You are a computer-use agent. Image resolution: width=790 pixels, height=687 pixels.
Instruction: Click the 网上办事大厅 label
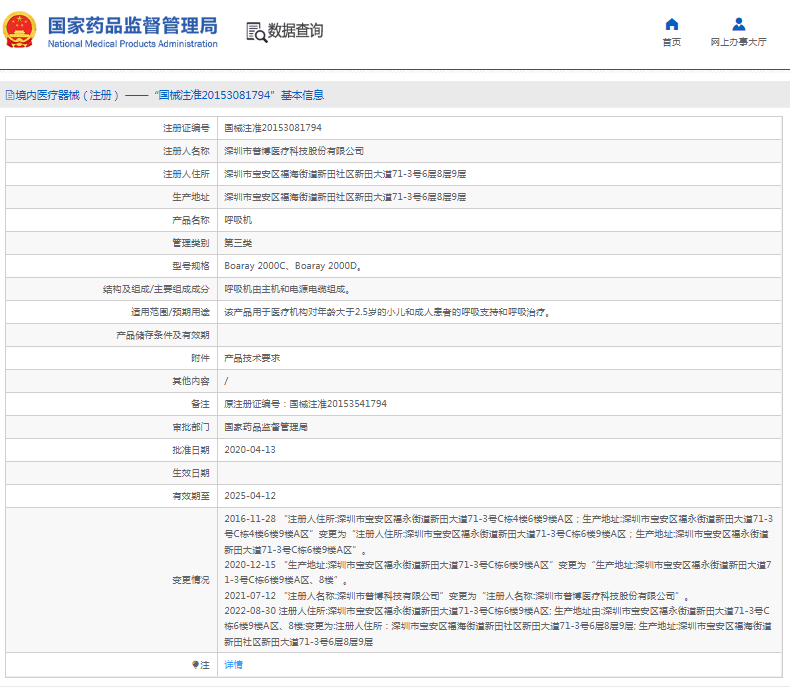pos(739,42)
